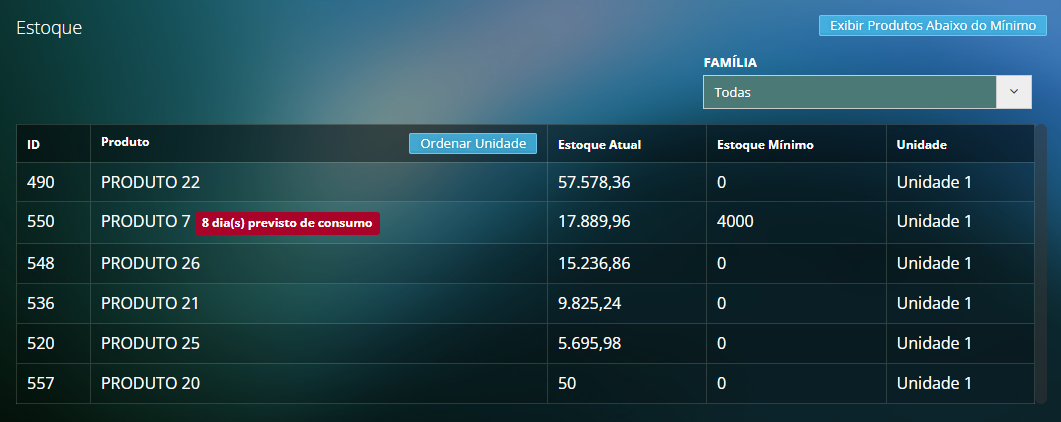Click minimum stock value 4000
Screen dimensions: 1061x422
(x=735, y=222)
